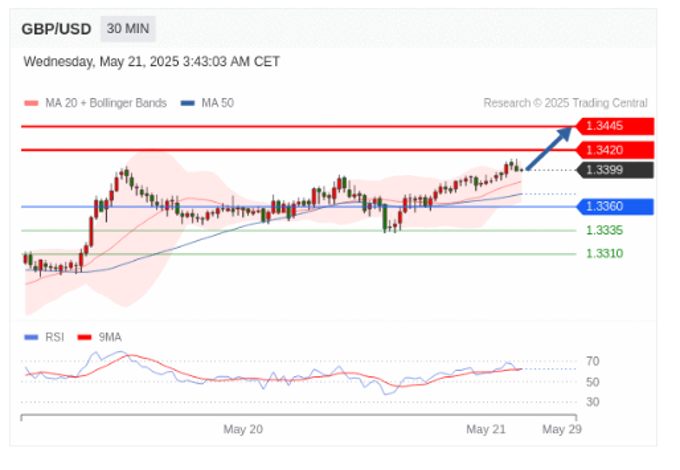
Task: Select the 1.3420 resistance price label
Action: click(x=615, y=150)
